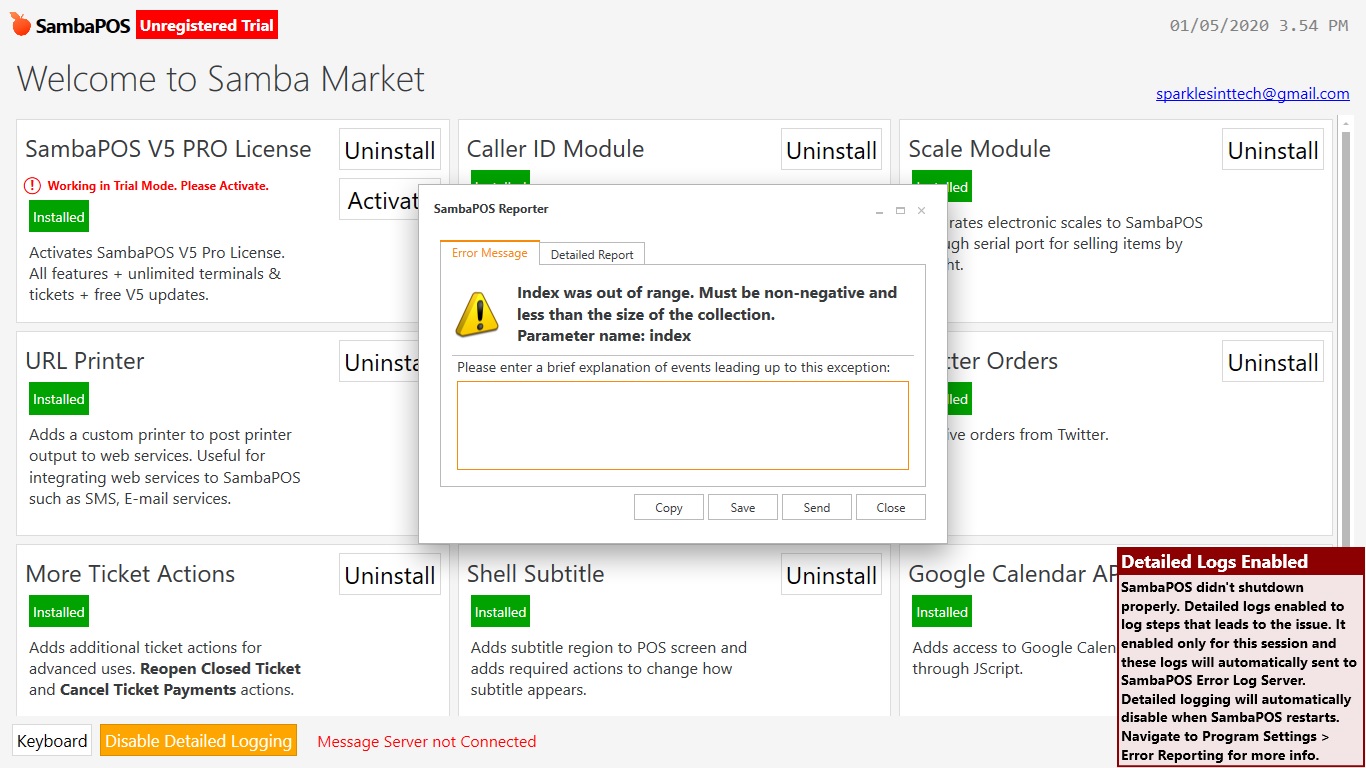The width and height of the screenshot is (1366, 768).
Task: Click the SambaPOS apple logo icon
Action: (21, 25)
